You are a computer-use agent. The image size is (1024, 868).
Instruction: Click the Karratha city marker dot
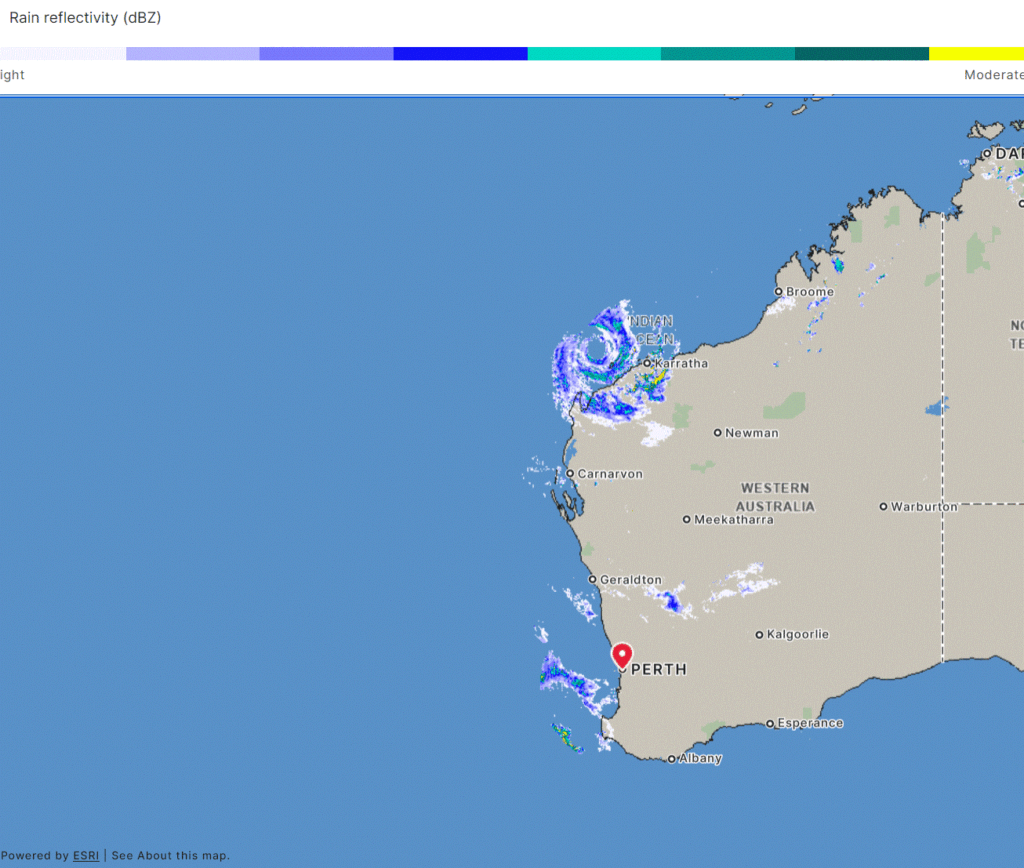pyautogui.click(x=647, y=363)
